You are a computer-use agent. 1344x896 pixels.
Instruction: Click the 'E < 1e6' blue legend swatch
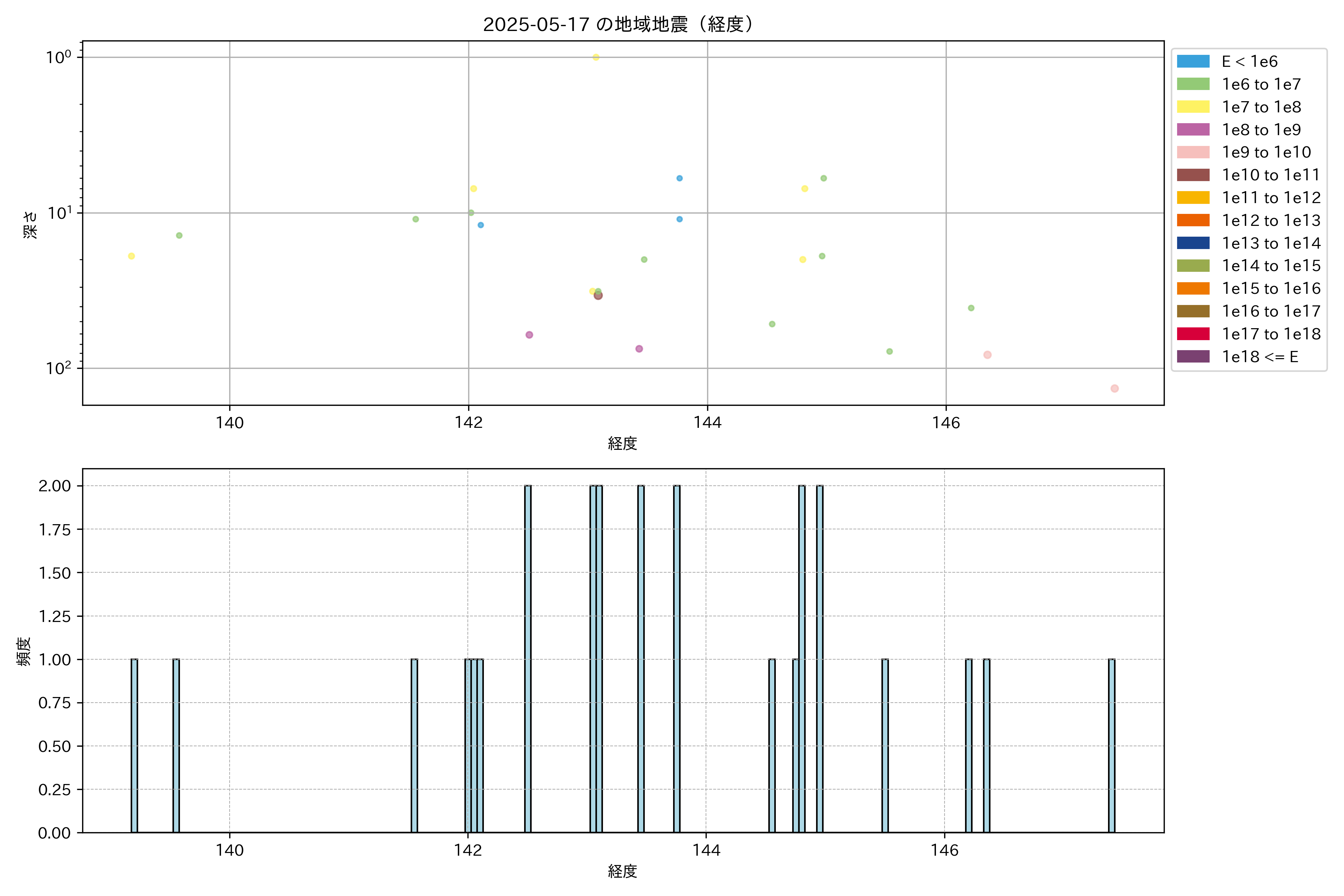click(x=1192, y=61)
